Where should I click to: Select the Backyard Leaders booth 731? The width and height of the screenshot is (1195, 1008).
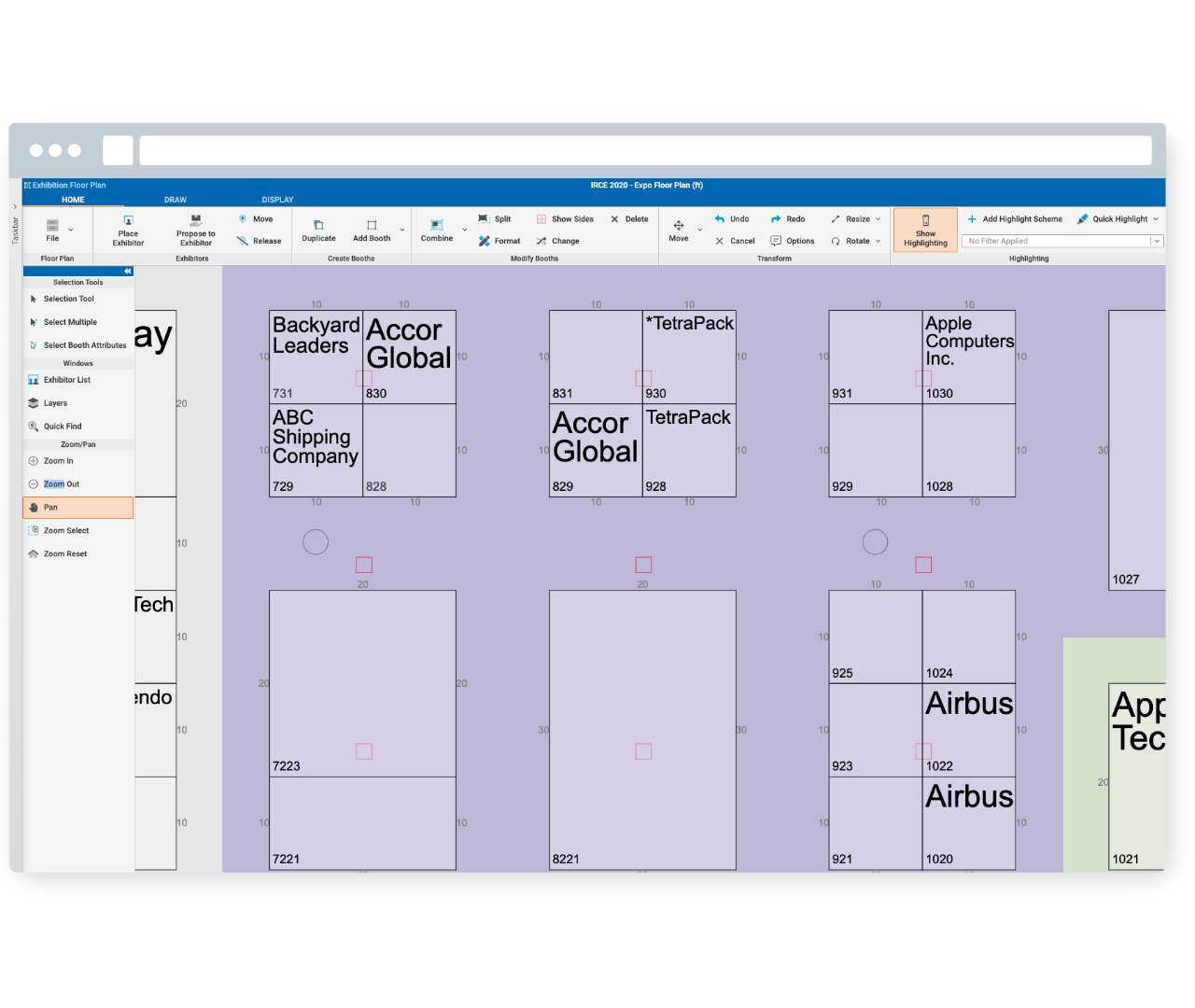316,357
